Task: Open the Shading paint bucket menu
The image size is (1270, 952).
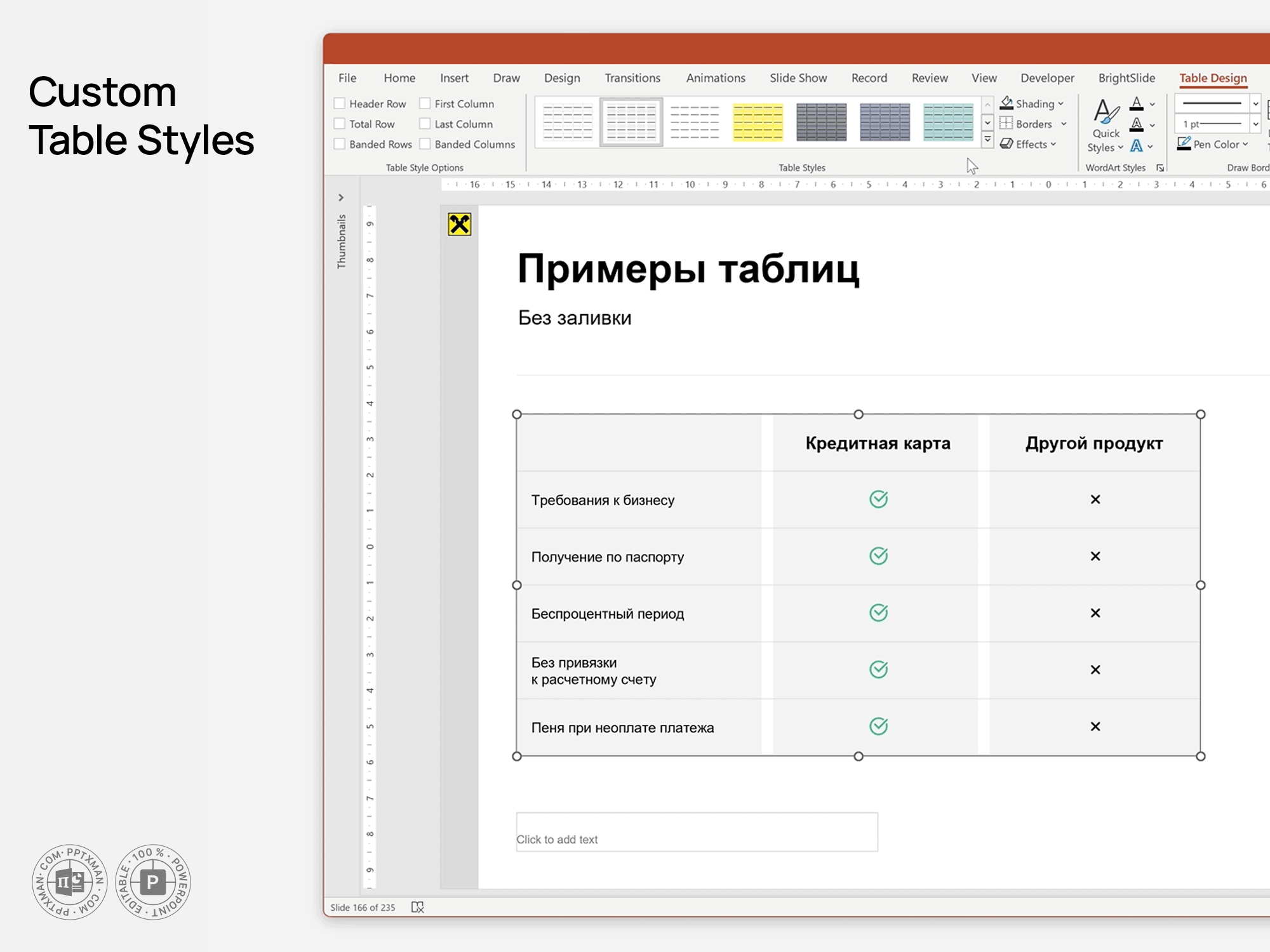Action: [1031, 103]
